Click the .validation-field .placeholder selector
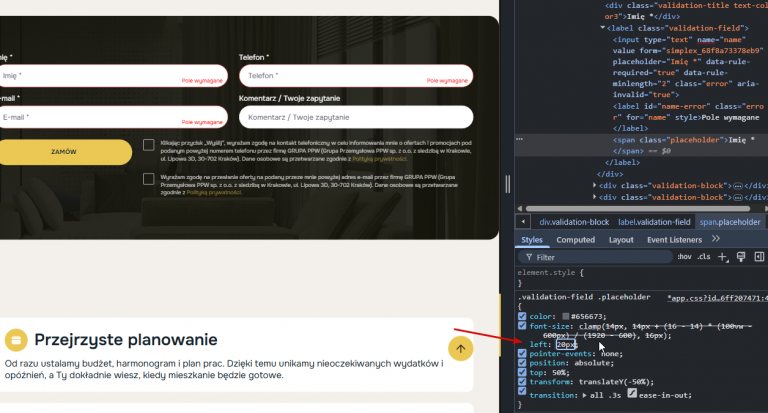Viewport: 768px width, 413px height. (584, 297)
